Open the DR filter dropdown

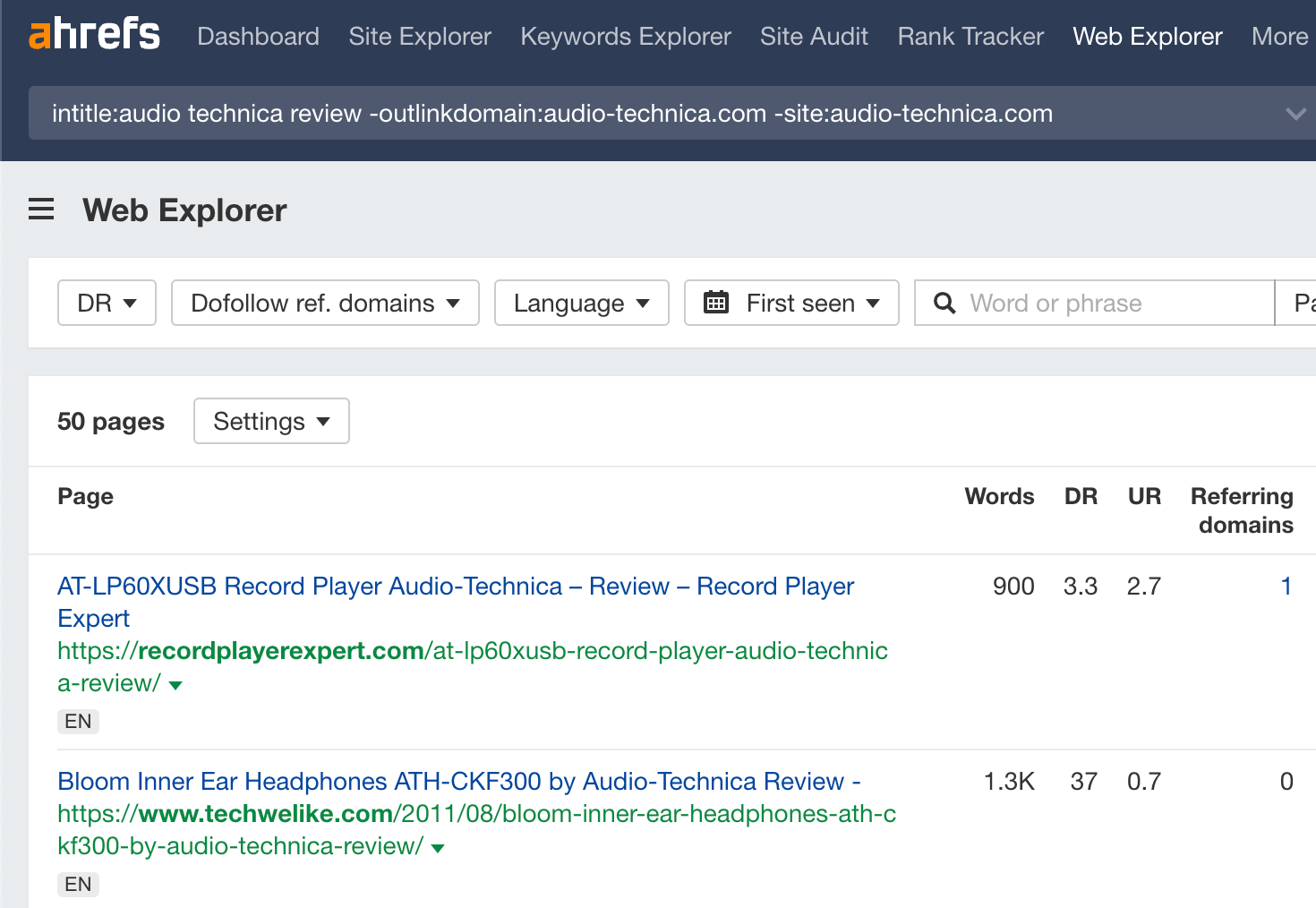107,303
